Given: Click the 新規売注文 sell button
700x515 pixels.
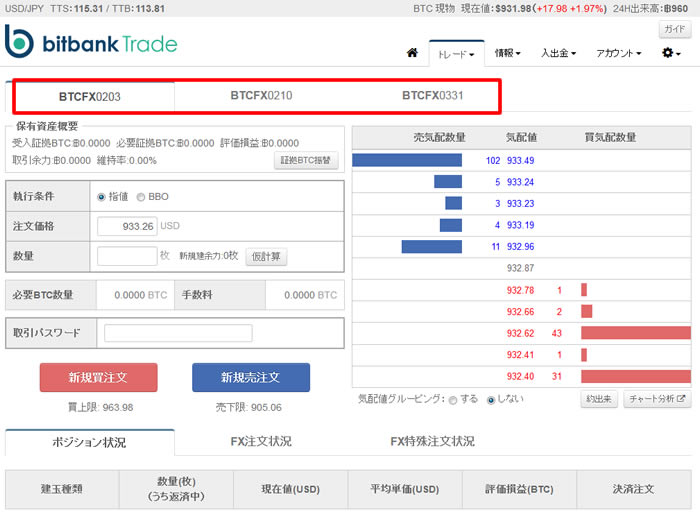Looking at the screenshot, I should (x=251, y=378).
